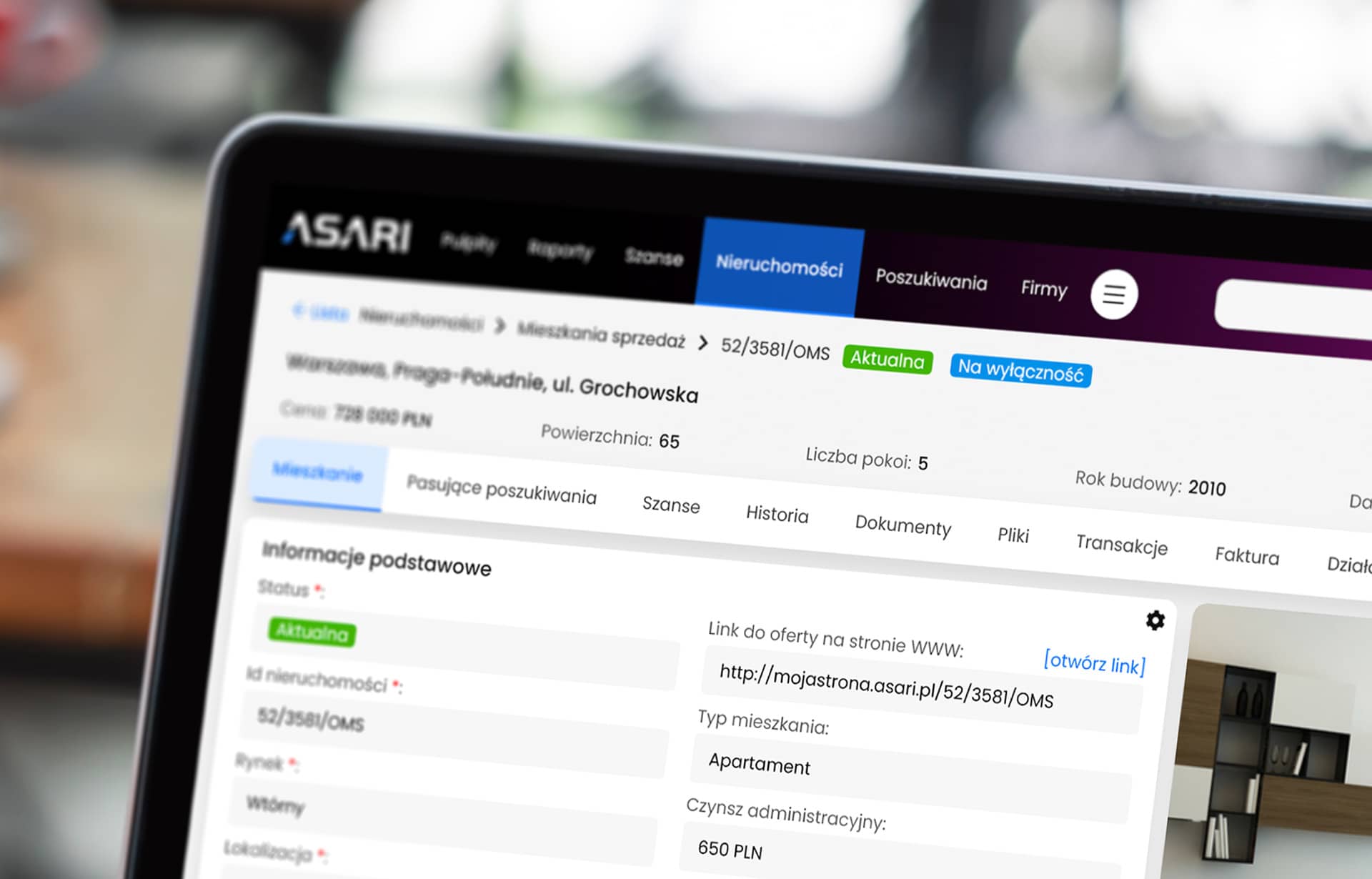Click the ul. Grochowska address heading
Image resolution: width=1372 pixels, height=879 pixels.
[492, 379]
